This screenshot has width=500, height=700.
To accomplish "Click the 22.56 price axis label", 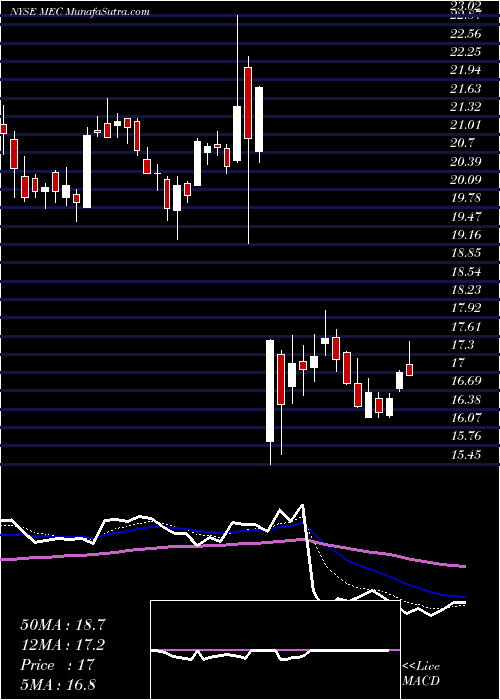I will click(466, 33).
